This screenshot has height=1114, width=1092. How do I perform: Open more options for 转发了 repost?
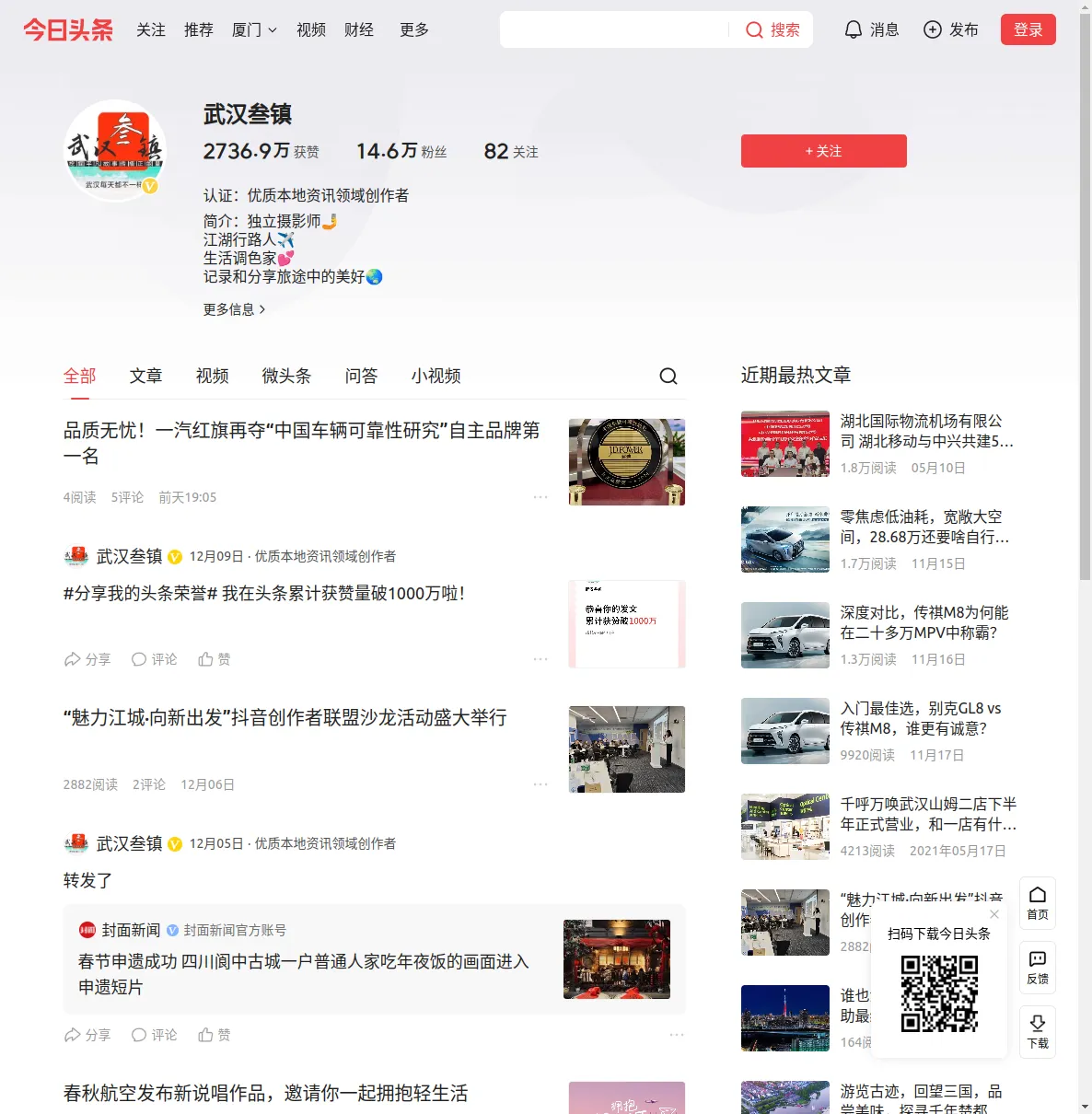point(677,1035)
